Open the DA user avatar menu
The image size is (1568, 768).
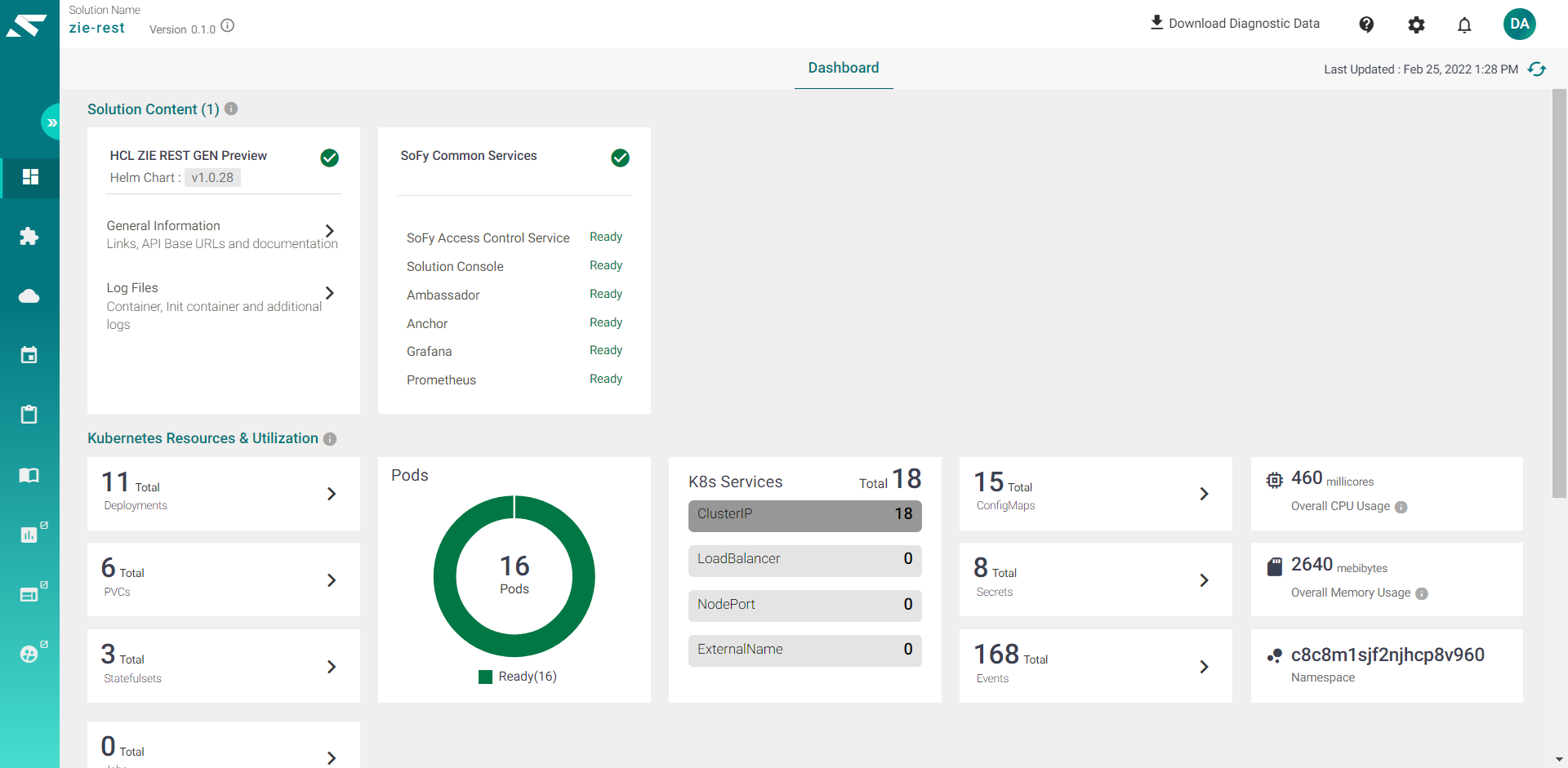click(x=1520, y=24)
